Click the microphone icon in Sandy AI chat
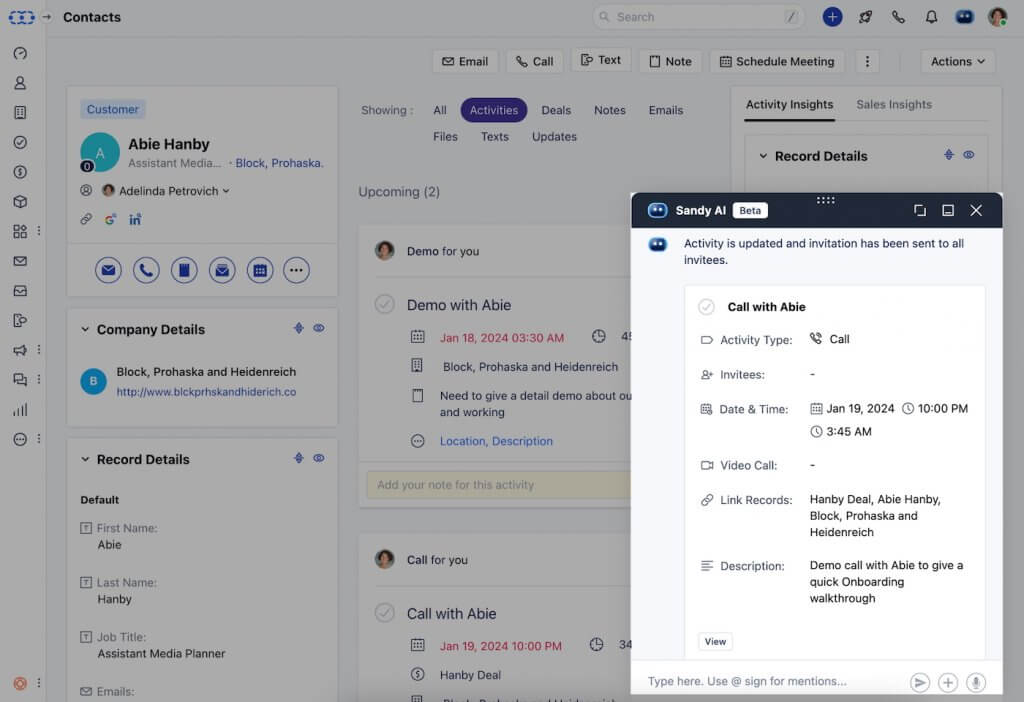The image size is (1024, 702). point(975,681)
